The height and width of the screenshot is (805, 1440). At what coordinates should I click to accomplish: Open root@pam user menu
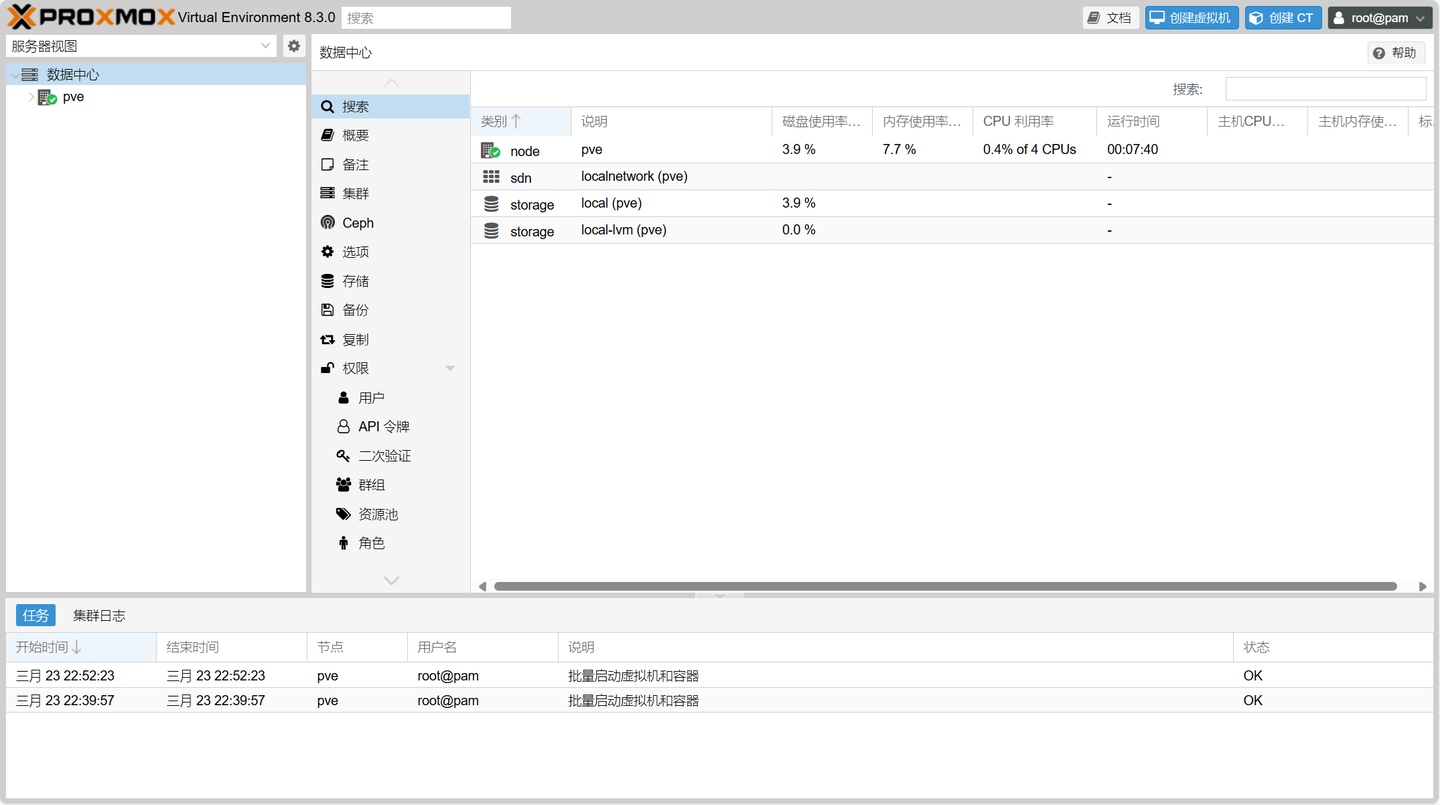1380,18
